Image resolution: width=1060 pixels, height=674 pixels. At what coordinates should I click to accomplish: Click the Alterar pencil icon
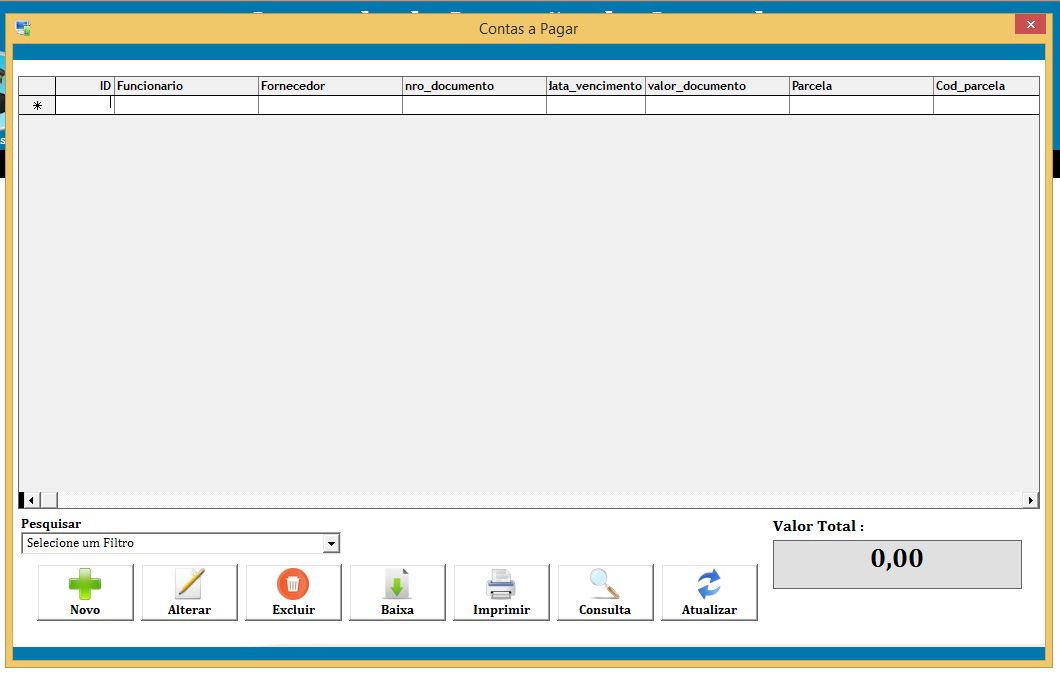pyautogui.click(x=189, y=584)
